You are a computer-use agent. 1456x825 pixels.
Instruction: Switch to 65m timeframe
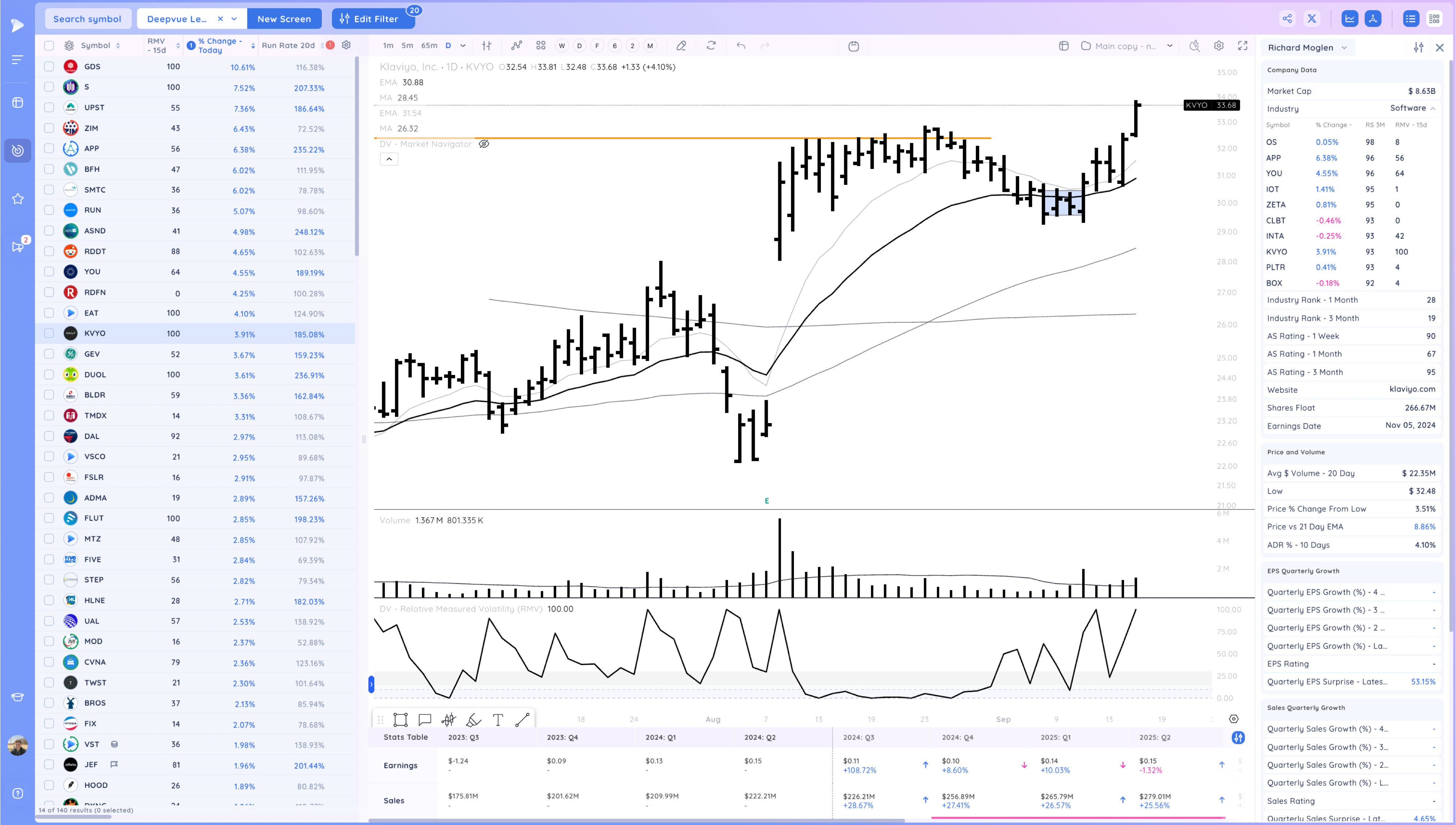429,46
